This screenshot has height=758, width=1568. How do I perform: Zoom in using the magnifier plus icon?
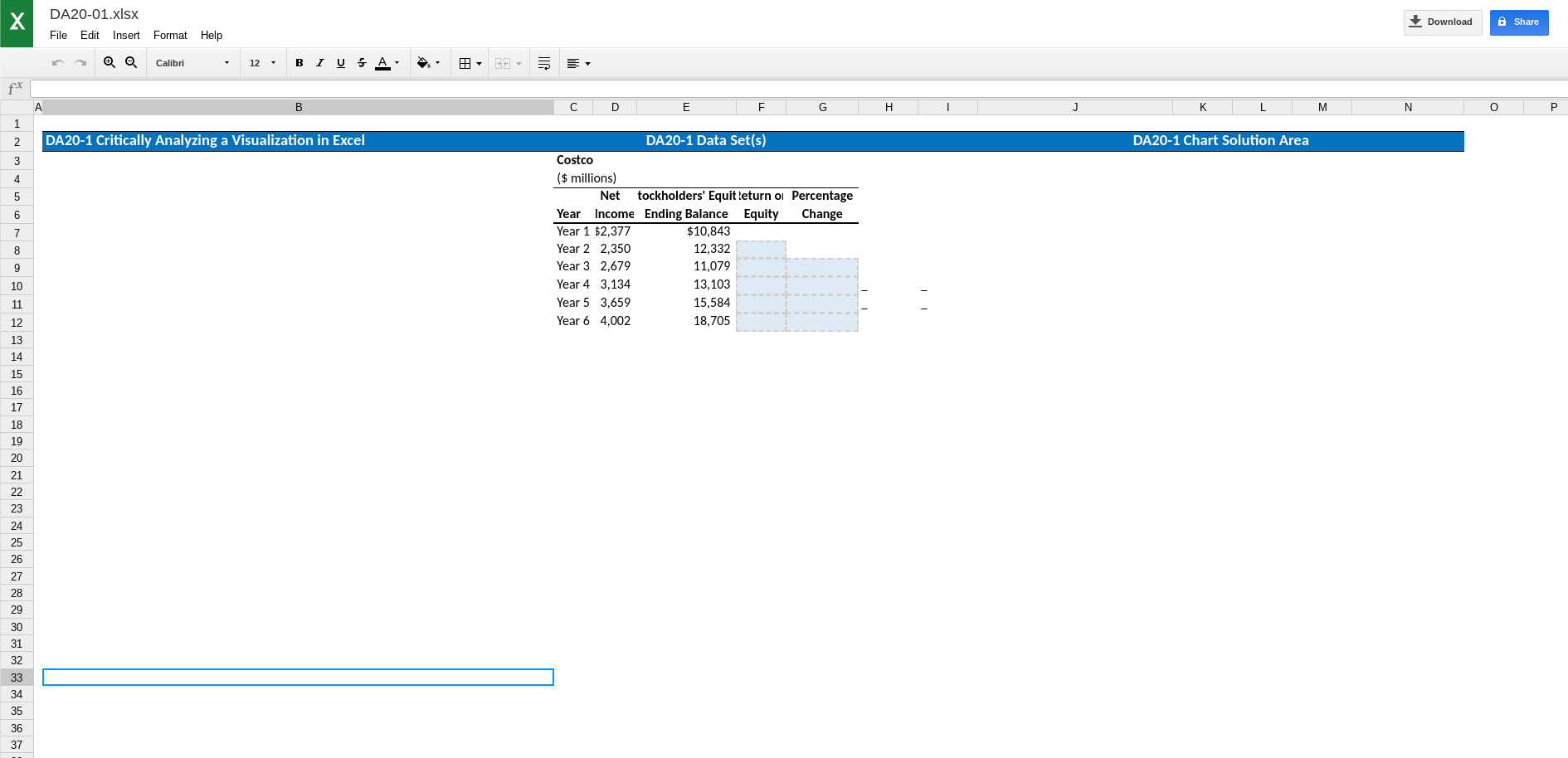click(110, 62)
